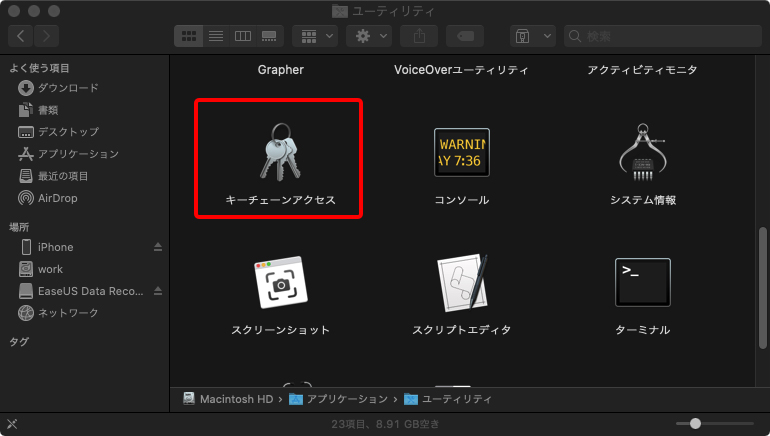This screenshot has width=770, height=436.
Task: Switch to column view mode
Action: (242, 36)
